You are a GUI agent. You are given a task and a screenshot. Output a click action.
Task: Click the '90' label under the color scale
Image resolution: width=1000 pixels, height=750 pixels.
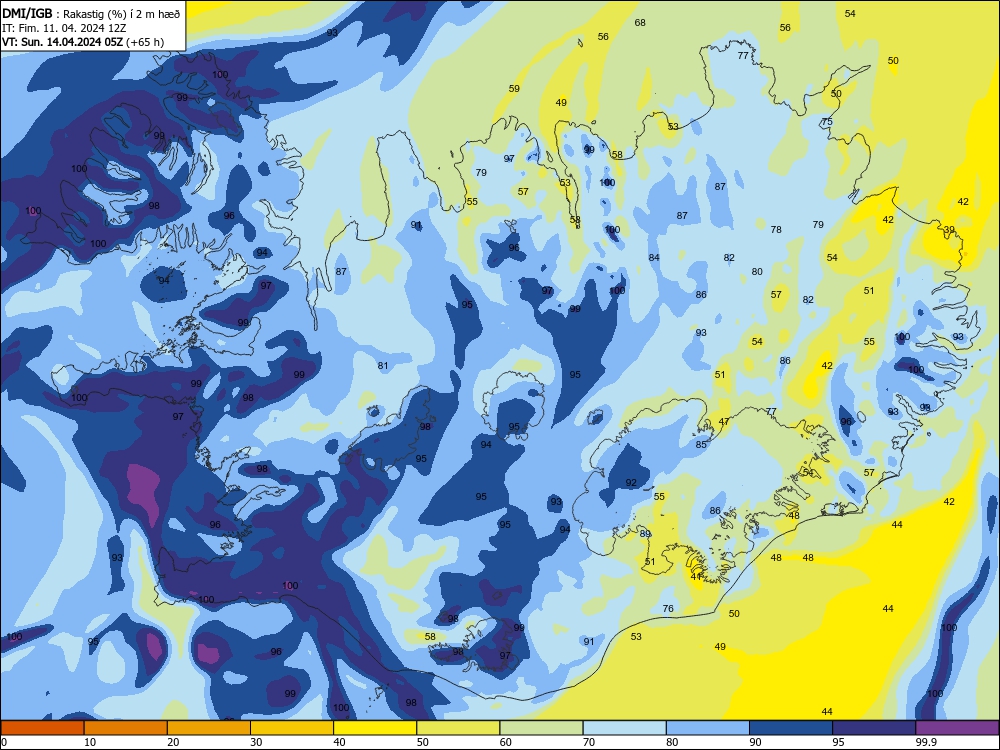click(x=755, y=742)
